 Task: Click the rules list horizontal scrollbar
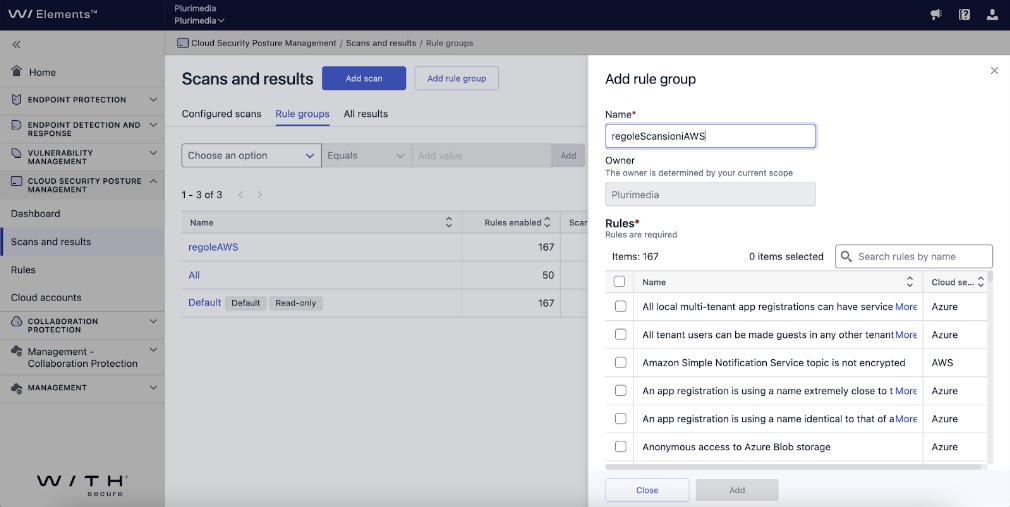[x=793, y=467]
